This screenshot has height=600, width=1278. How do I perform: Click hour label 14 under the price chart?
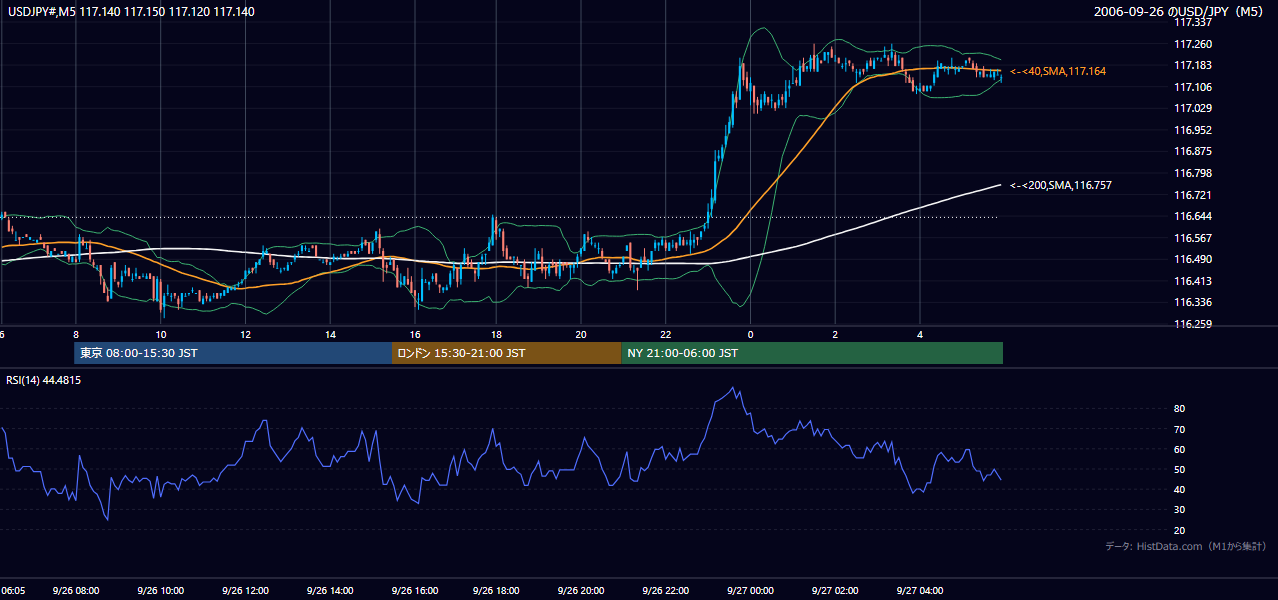[330, 335]
